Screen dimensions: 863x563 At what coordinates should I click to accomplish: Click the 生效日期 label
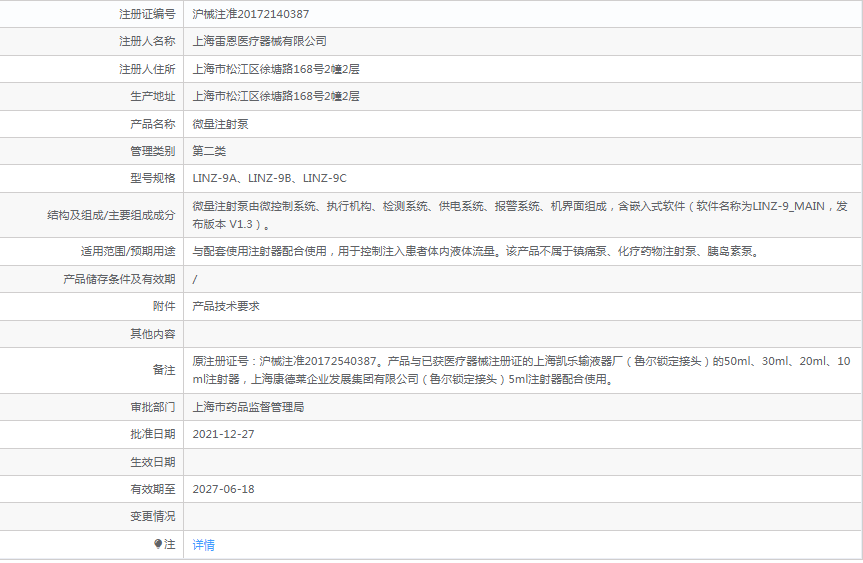(152, 462)
